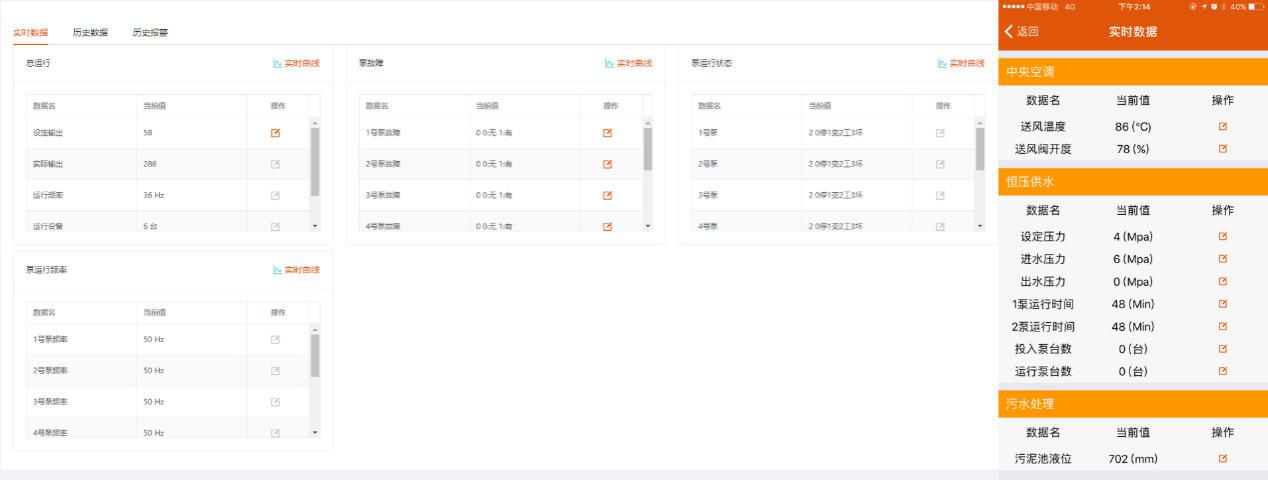The image size is (1268, 480).
Task: Click edit icon for 3号泵频率 row
Action: [x=275, y=402]
